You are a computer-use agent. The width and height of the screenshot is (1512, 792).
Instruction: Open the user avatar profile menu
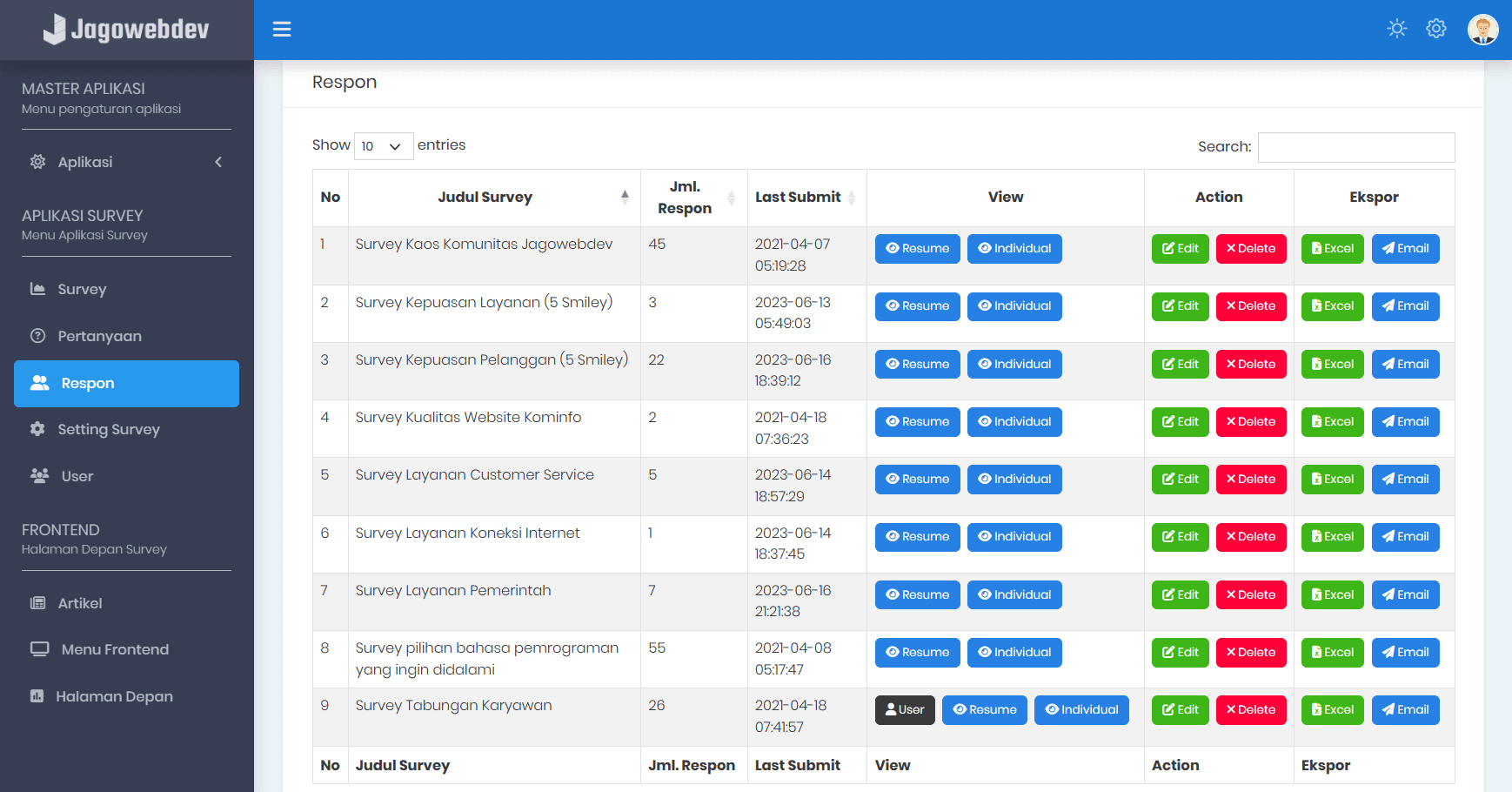pyautogui.click(x=1483, y=30)
